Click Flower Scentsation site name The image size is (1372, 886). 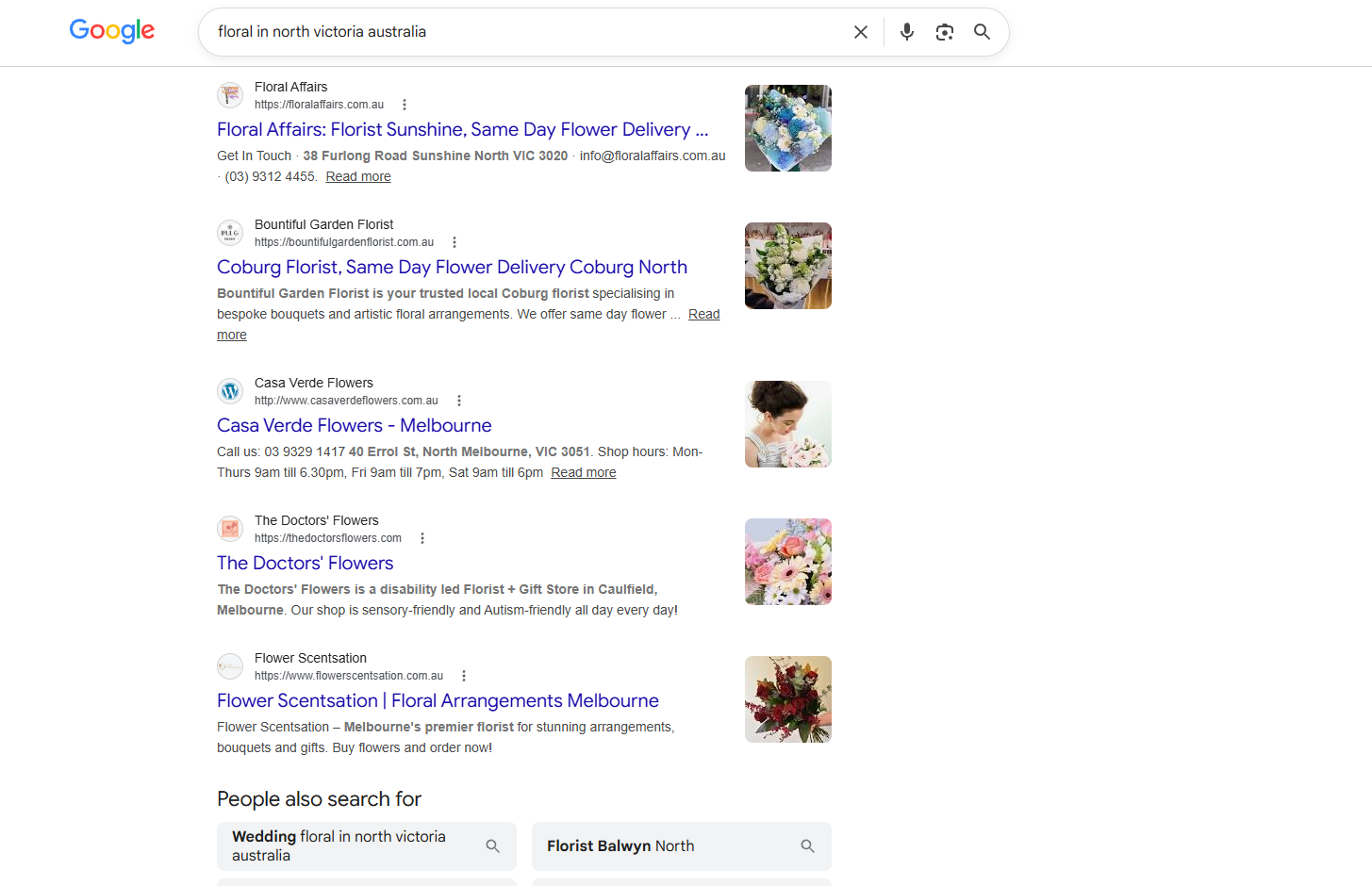pyautogui.click(x=310, y=658)
